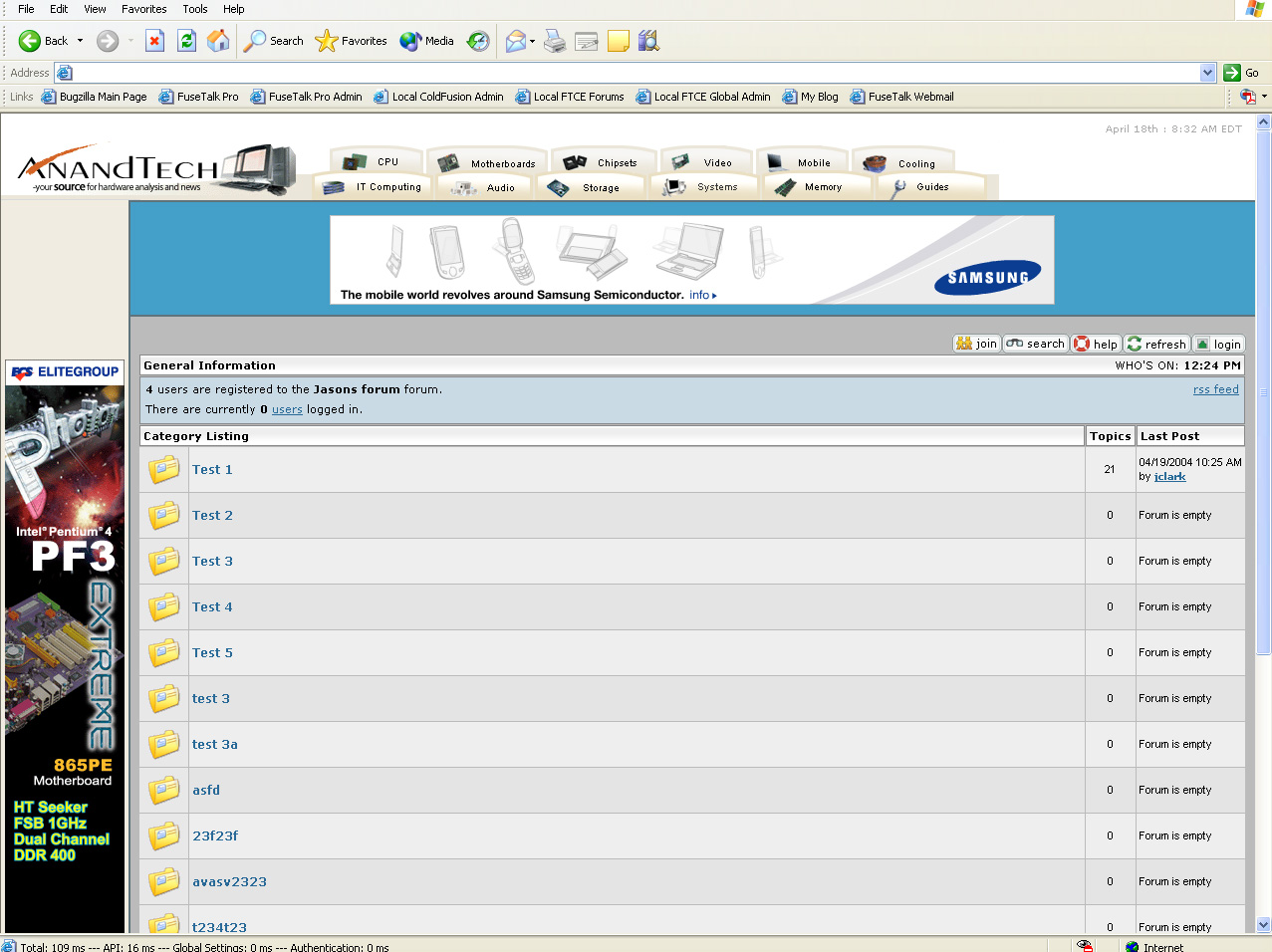Click the vertical scrollbar down arrow
This screenshot has width=1272, height=952.
[1263, 924]
